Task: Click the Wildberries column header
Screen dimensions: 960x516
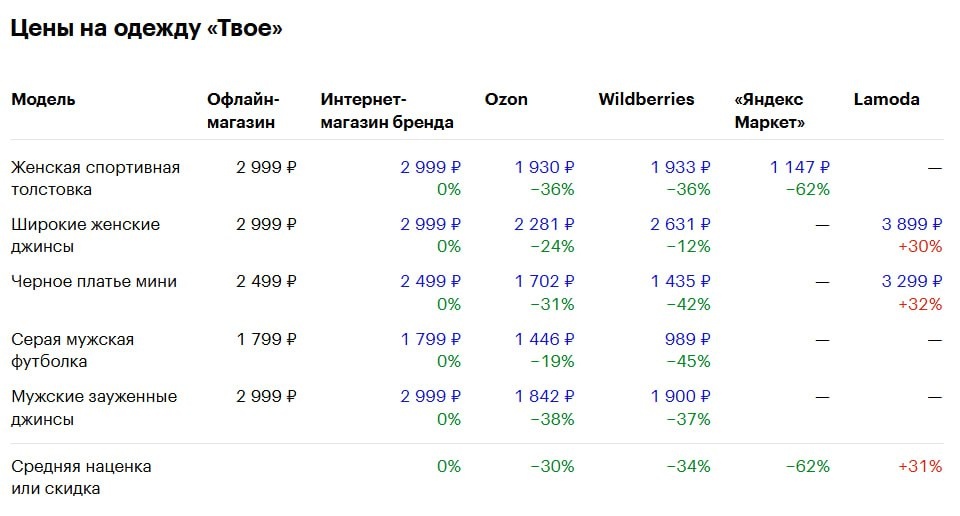Action: [646, 100]
